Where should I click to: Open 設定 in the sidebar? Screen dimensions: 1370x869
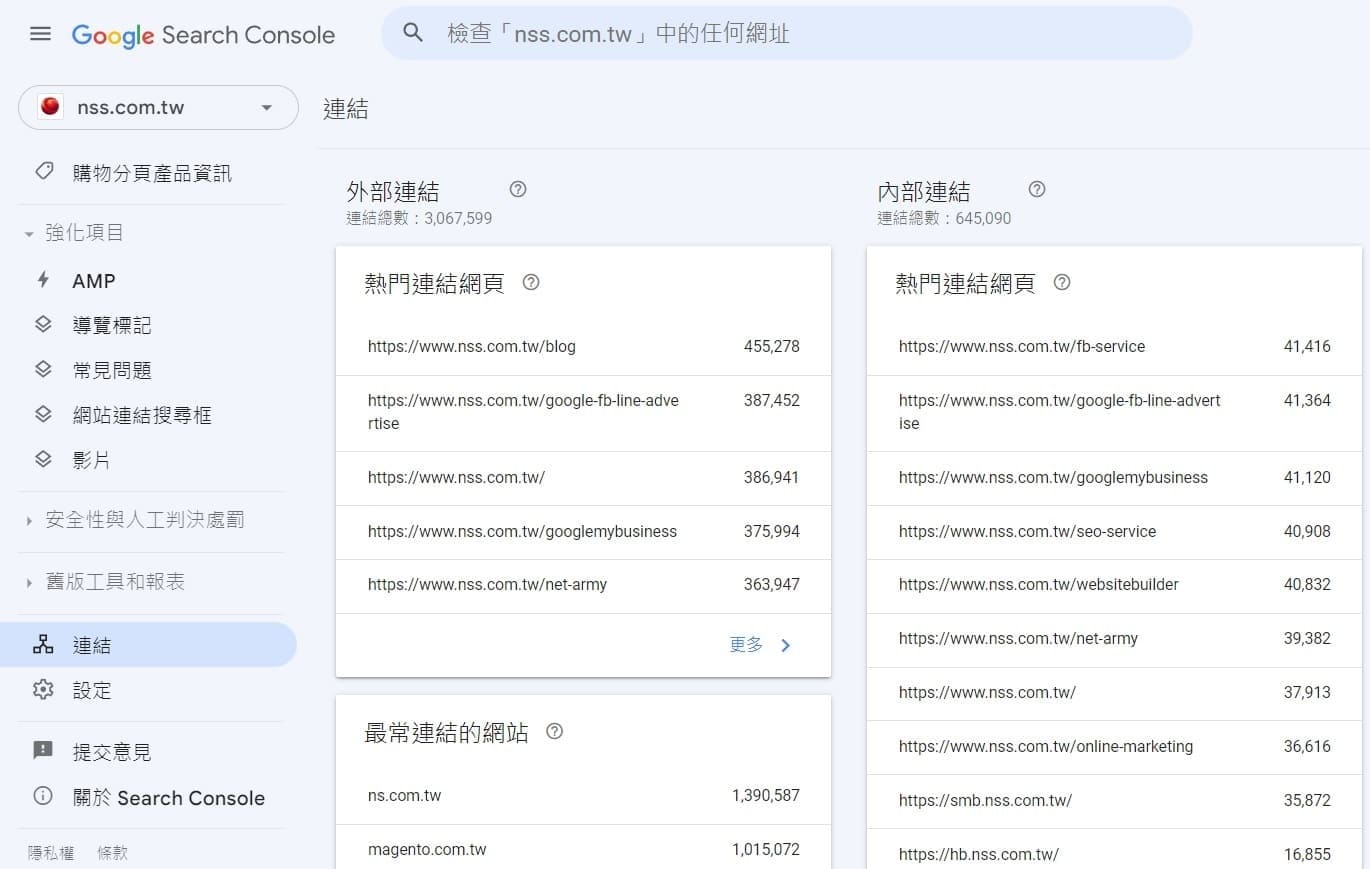tap(150, 690)
